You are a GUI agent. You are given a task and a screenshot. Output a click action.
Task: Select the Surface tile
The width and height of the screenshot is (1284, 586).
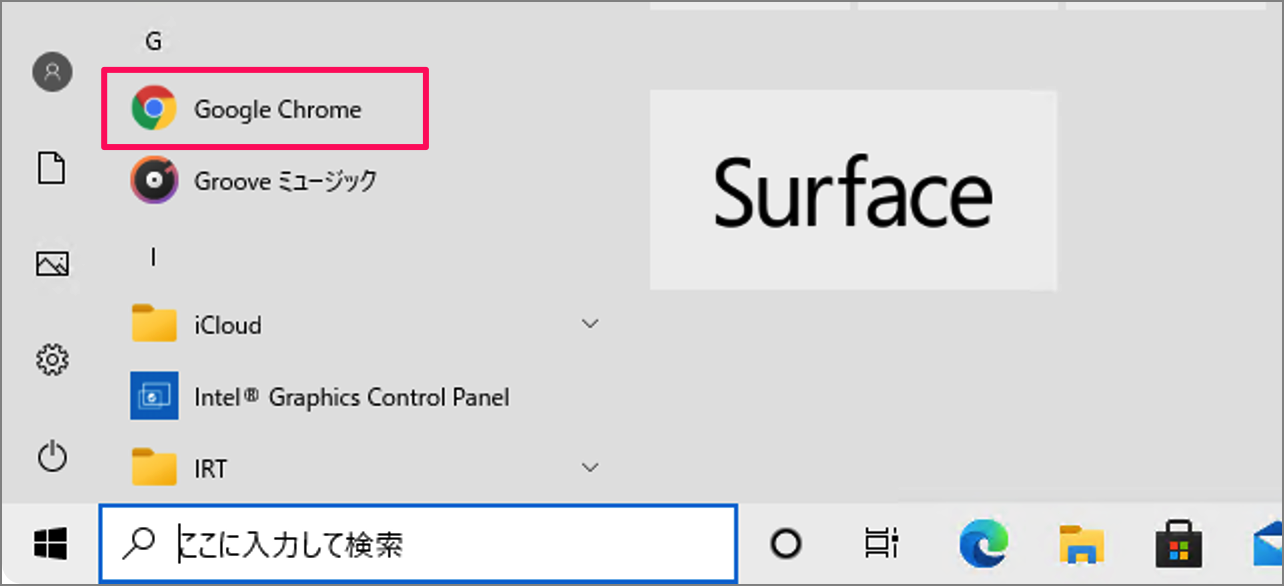coord(853,190)
